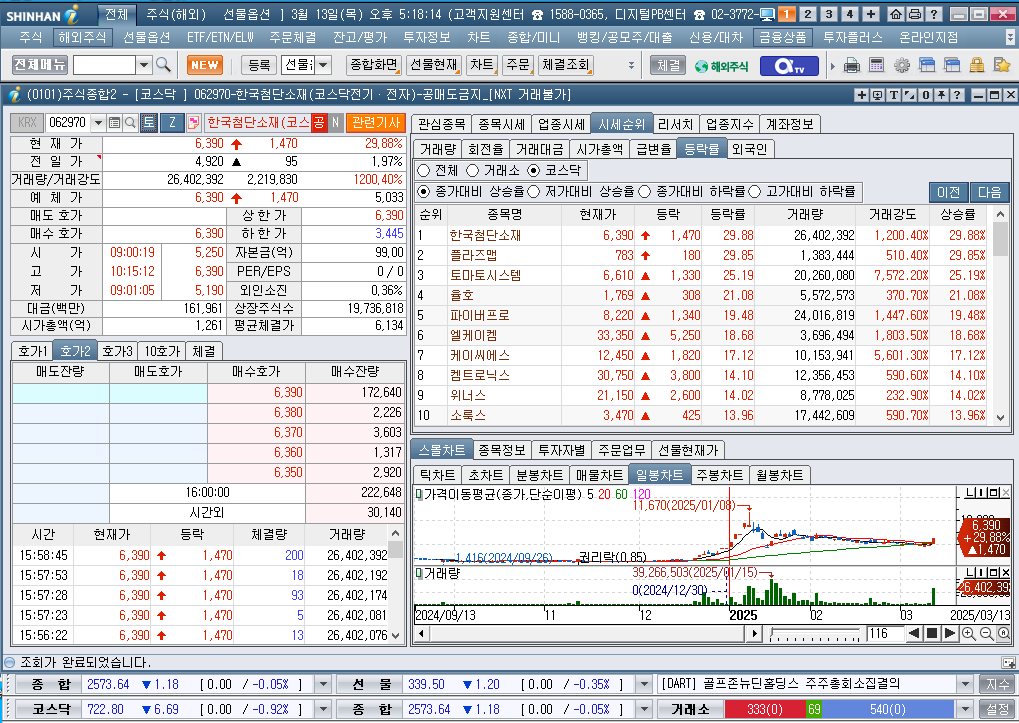Image resolution: width=1019 pixels, height=723 pixels.
Task: Select 고가대비 하락률 radio option
Action: (755, 192)
